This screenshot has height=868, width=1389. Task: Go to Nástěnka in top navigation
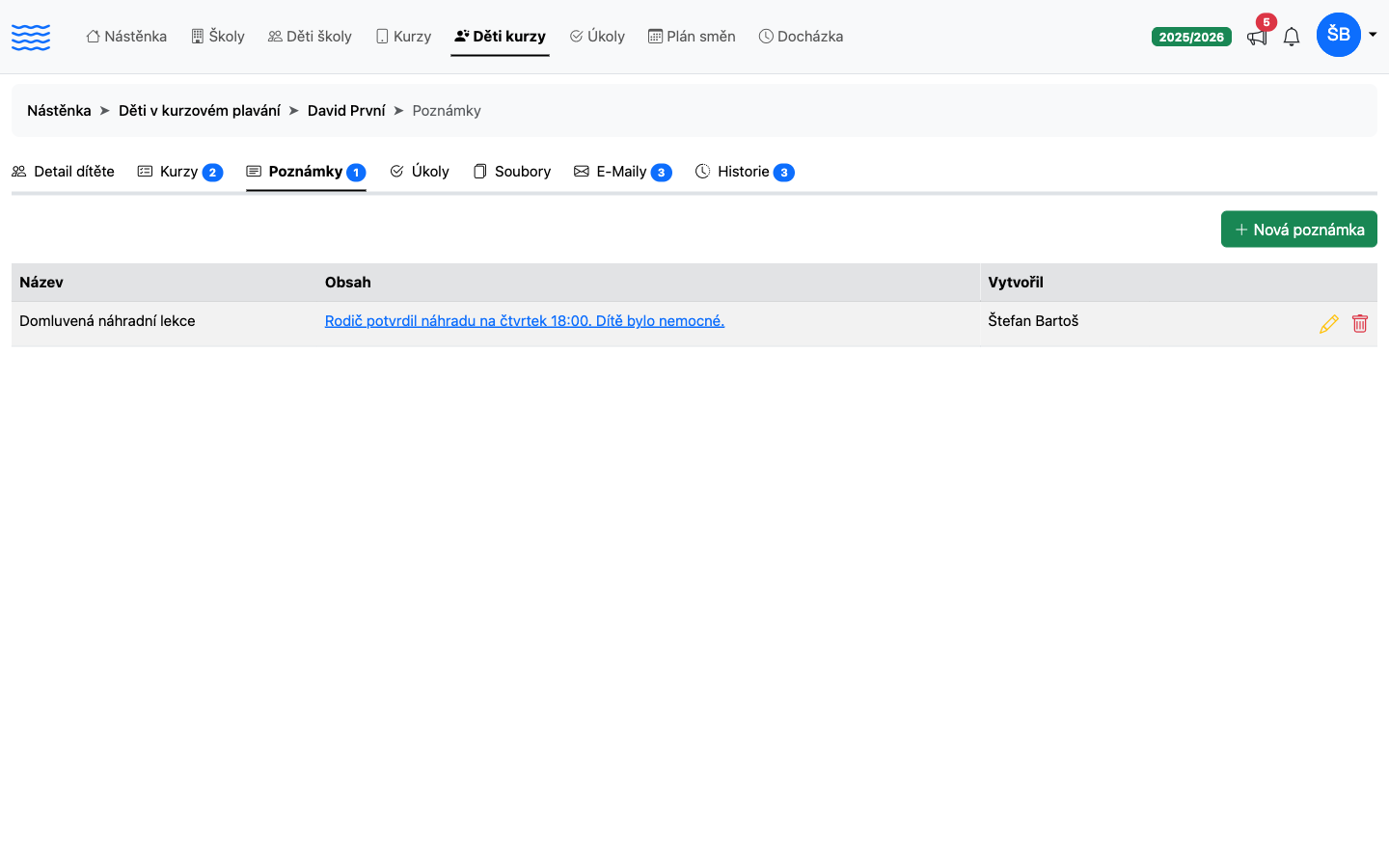[126, 37]
